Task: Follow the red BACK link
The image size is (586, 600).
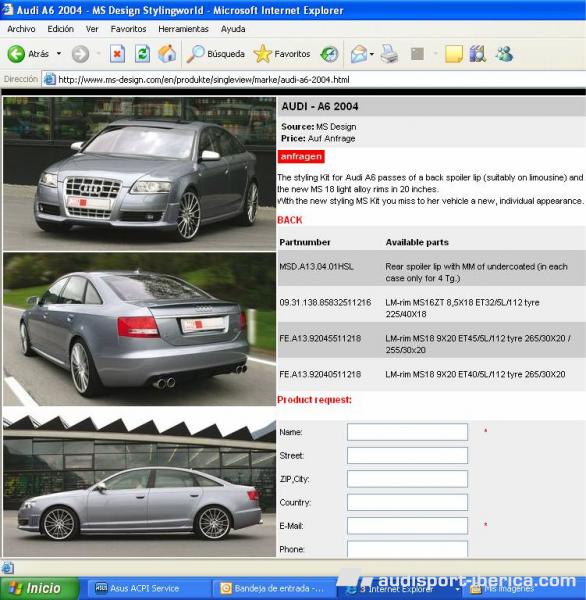Action: click(x=290, y=220)
